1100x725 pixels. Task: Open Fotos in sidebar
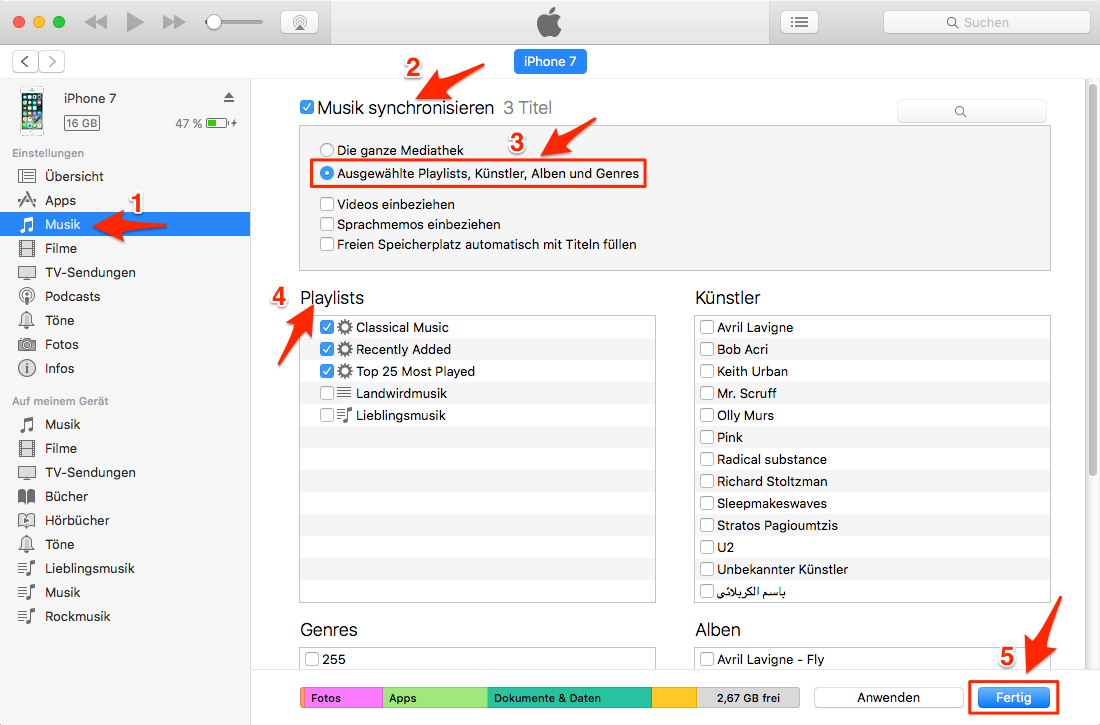pyautogui.click(x=125, y=344)
